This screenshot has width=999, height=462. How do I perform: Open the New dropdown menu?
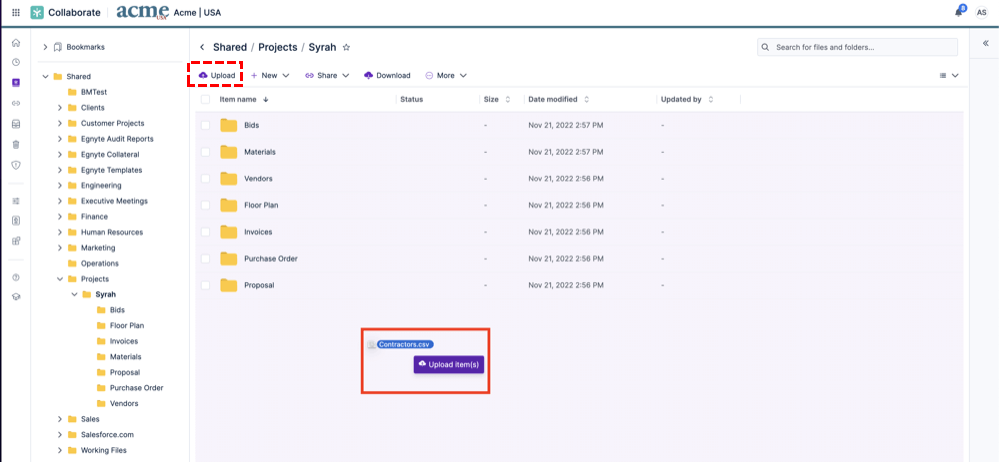coord(270,75)
